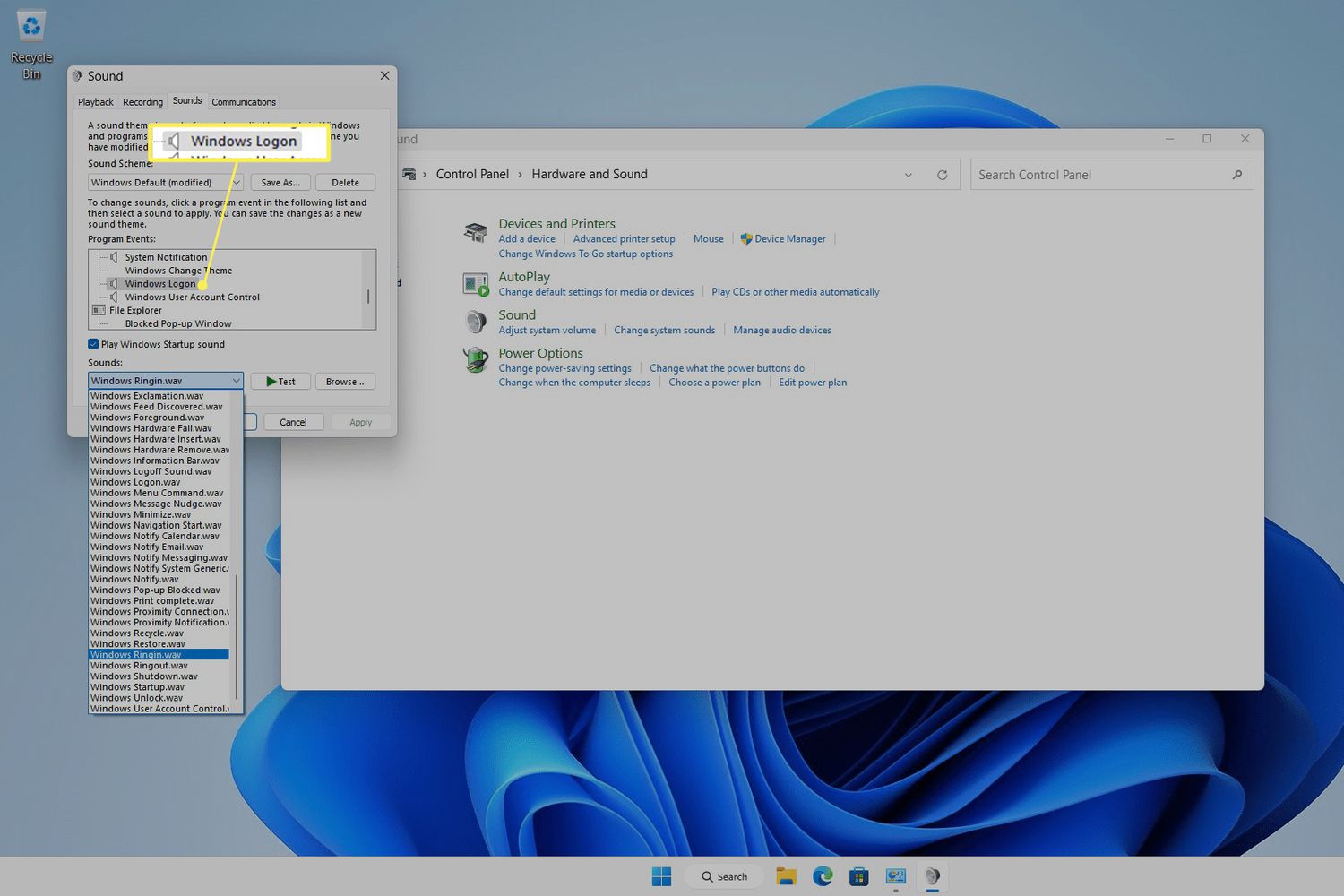Click Hardware and Sound breadcrumb
The width and height of the screenshot is (1344, 896).
pyautogui.click(x=590, y=175)
